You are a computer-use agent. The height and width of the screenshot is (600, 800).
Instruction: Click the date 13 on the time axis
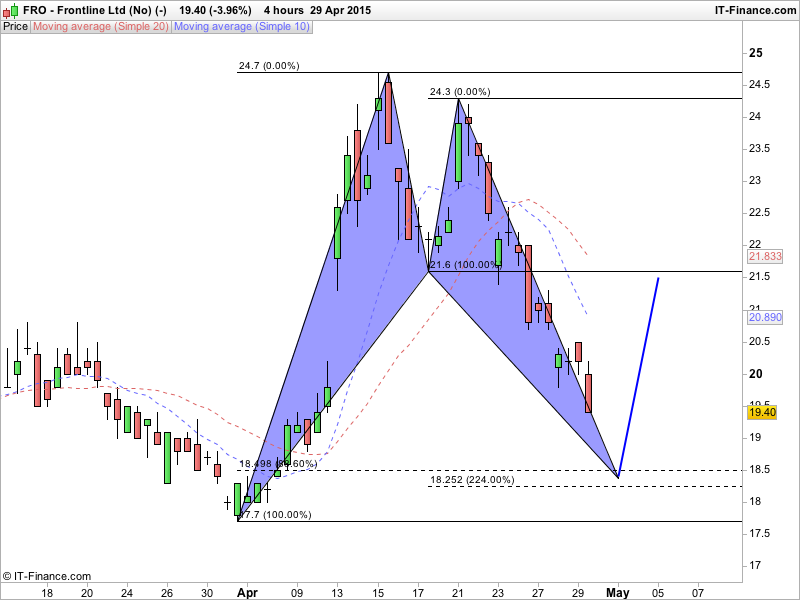coord(337,593)
